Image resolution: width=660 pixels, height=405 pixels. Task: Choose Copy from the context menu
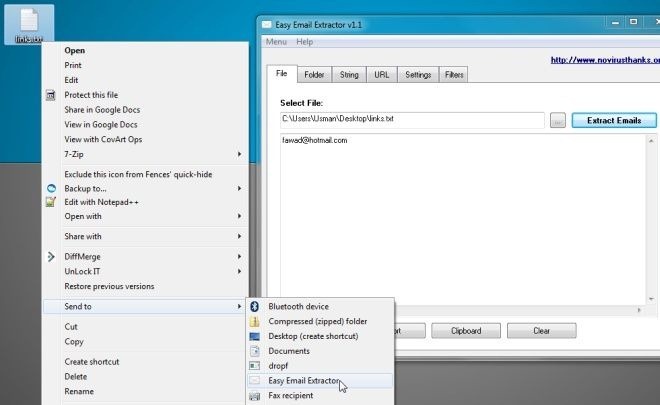coord(74,342)
